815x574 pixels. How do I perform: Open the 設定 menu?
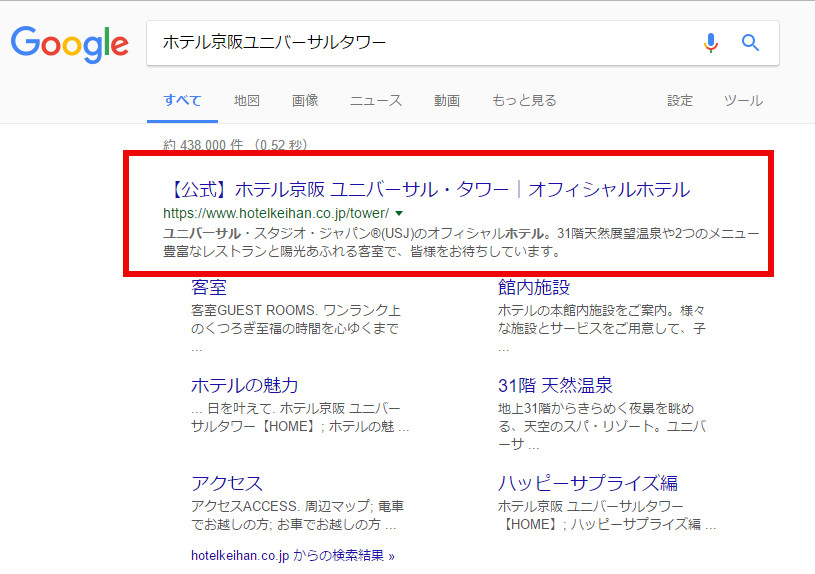680,100
